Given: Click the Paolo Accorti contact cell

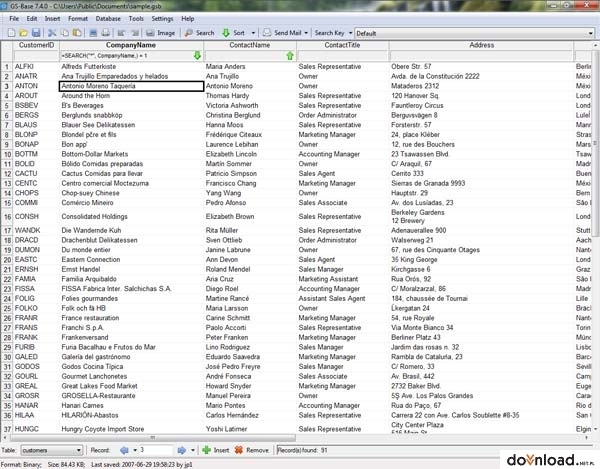Looking at the screenshot, I should pyautogui.click(x=250, y=327).
